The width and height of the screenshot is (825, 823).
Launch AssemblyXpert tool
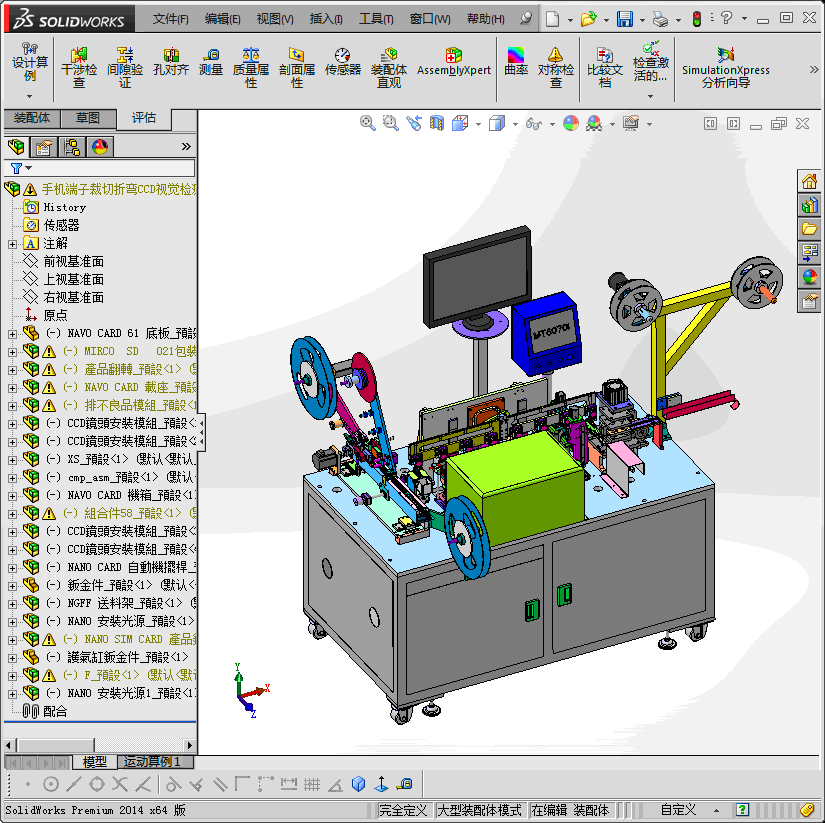click(x=454, y=62)
